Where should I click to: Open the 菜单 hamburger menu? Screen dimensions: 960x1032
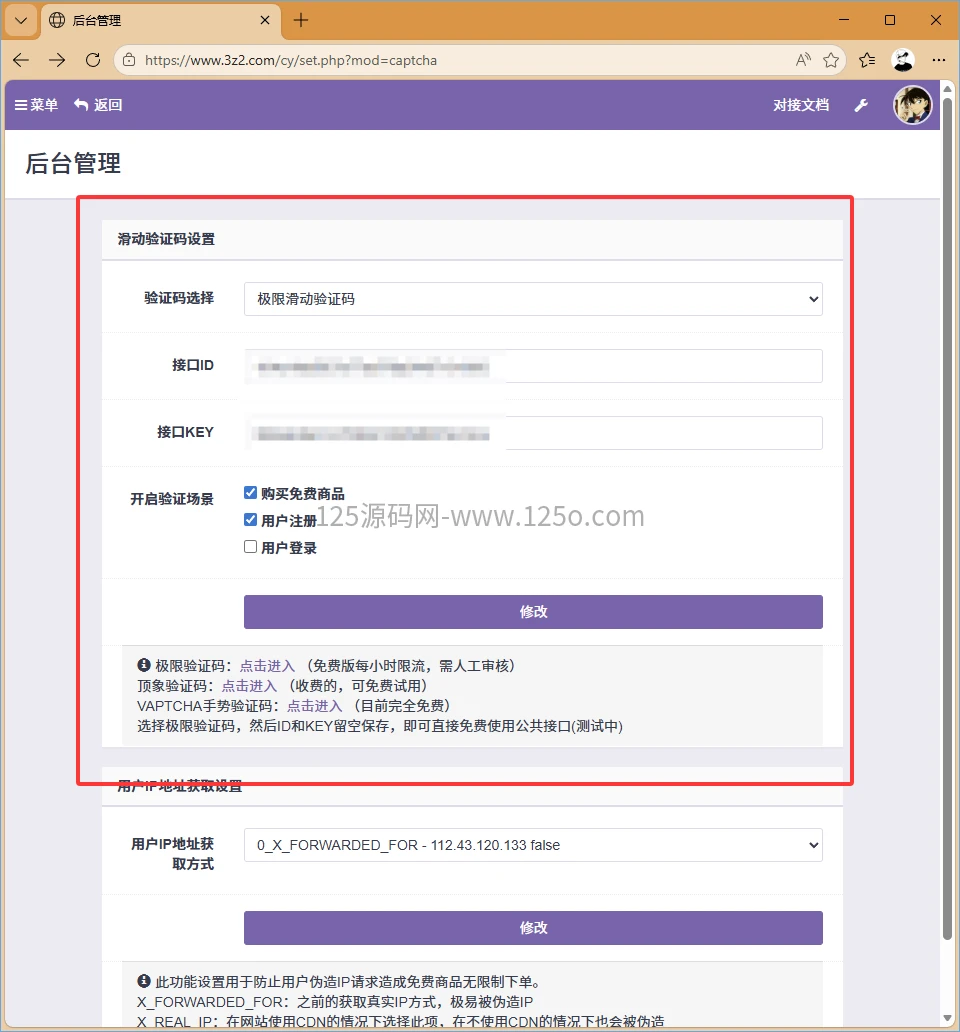pyautogui.click(x=36, y=105)
